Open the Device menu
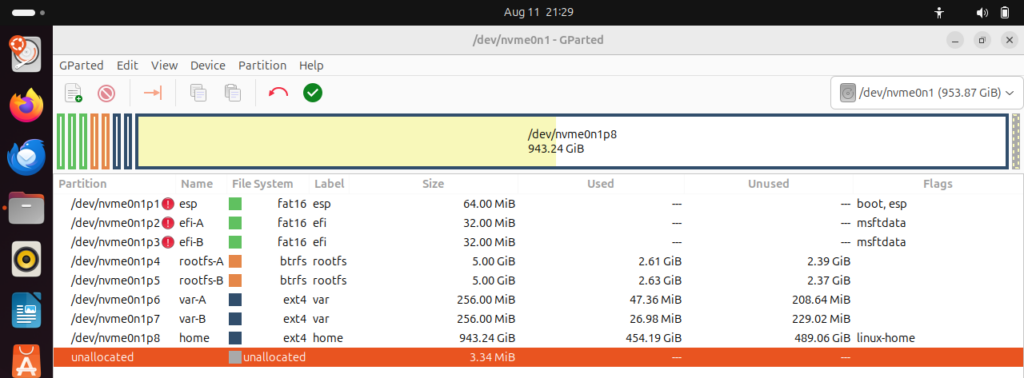Image resolution: width=1024 pixels, height=378 pixels. coord(208,65)
